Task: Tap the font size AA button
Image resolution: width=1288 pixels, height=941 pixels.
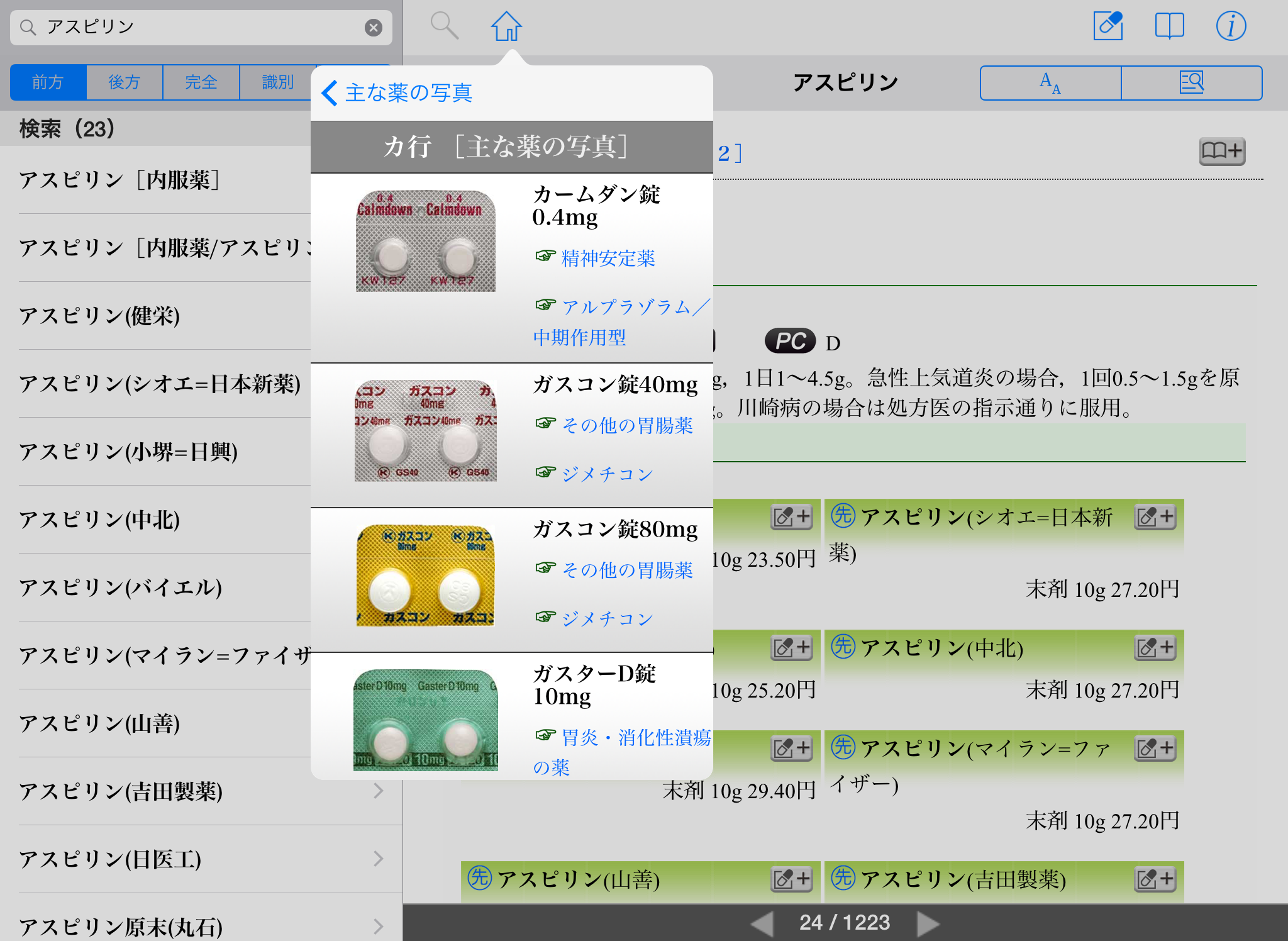Action: click(x=1050, y=82)
